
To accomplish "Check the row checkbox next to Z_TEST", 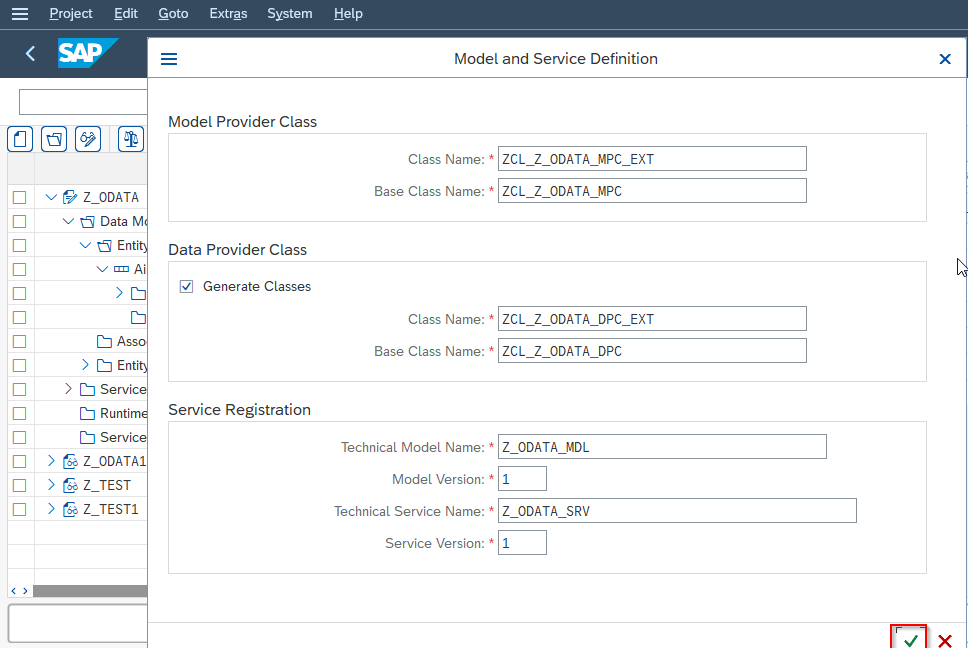I will 18,485.
